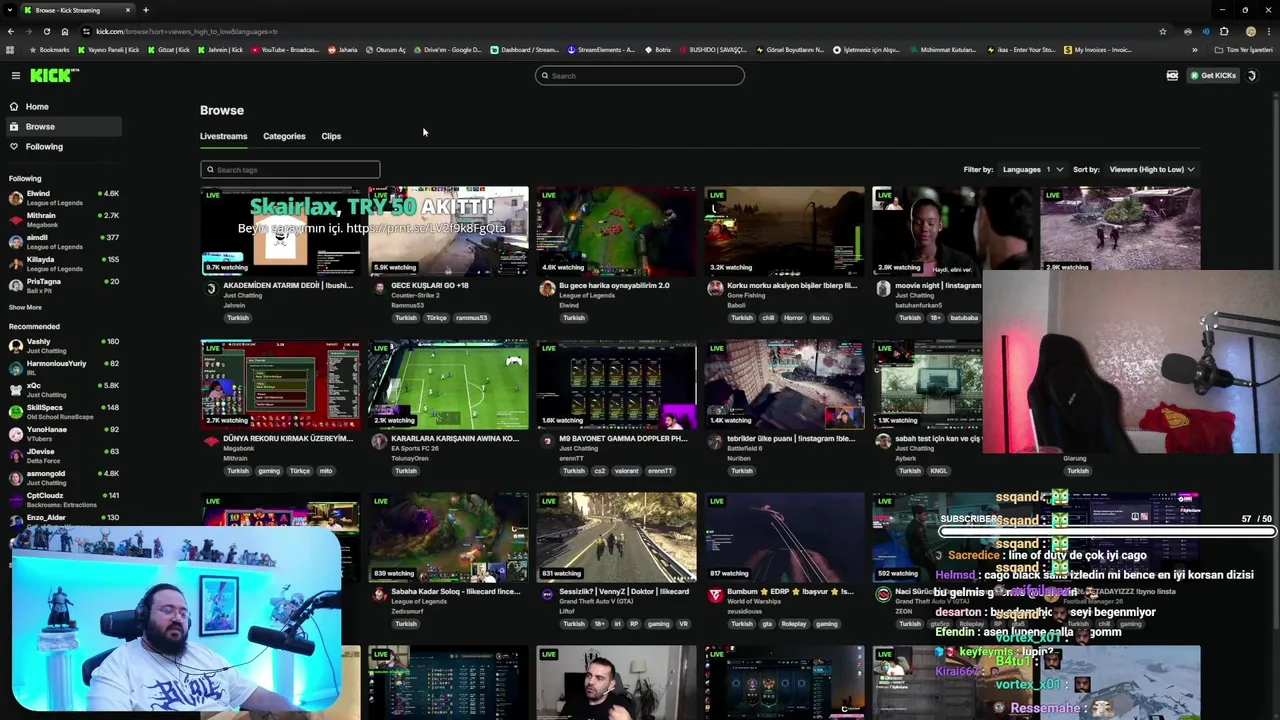
Task: Open tebrikler ülke puanı stream title
Action: click(791, 438)
